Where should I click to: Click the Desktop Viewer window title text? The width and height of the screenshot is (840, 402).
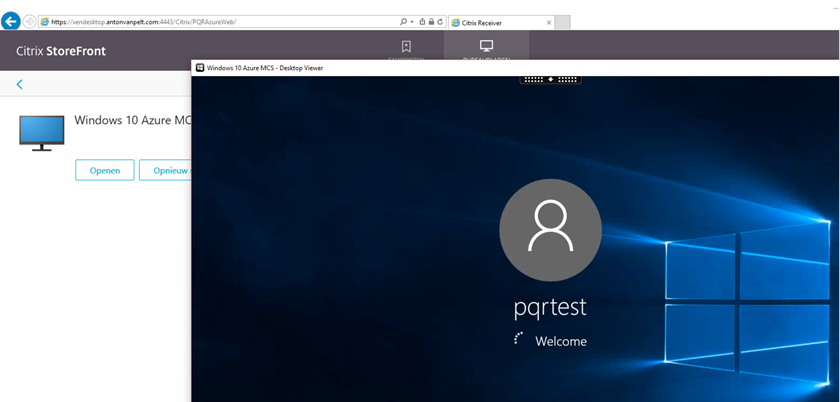pyautogui.click(x=265, y=68)
